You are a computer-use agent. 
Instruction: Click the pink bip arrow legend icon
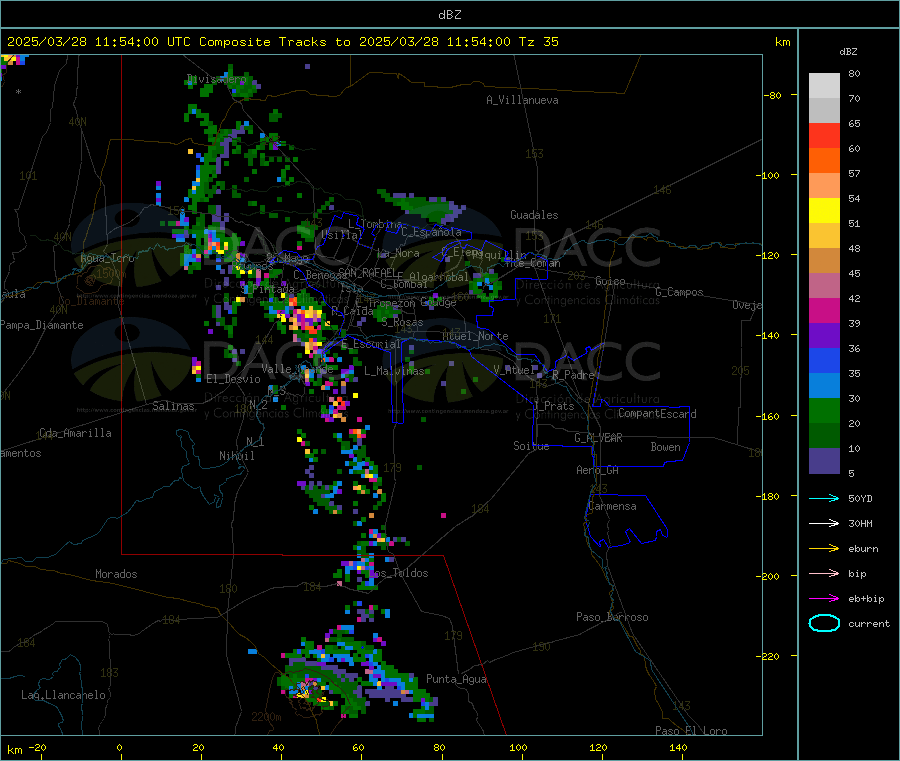(x=824, y=573)
